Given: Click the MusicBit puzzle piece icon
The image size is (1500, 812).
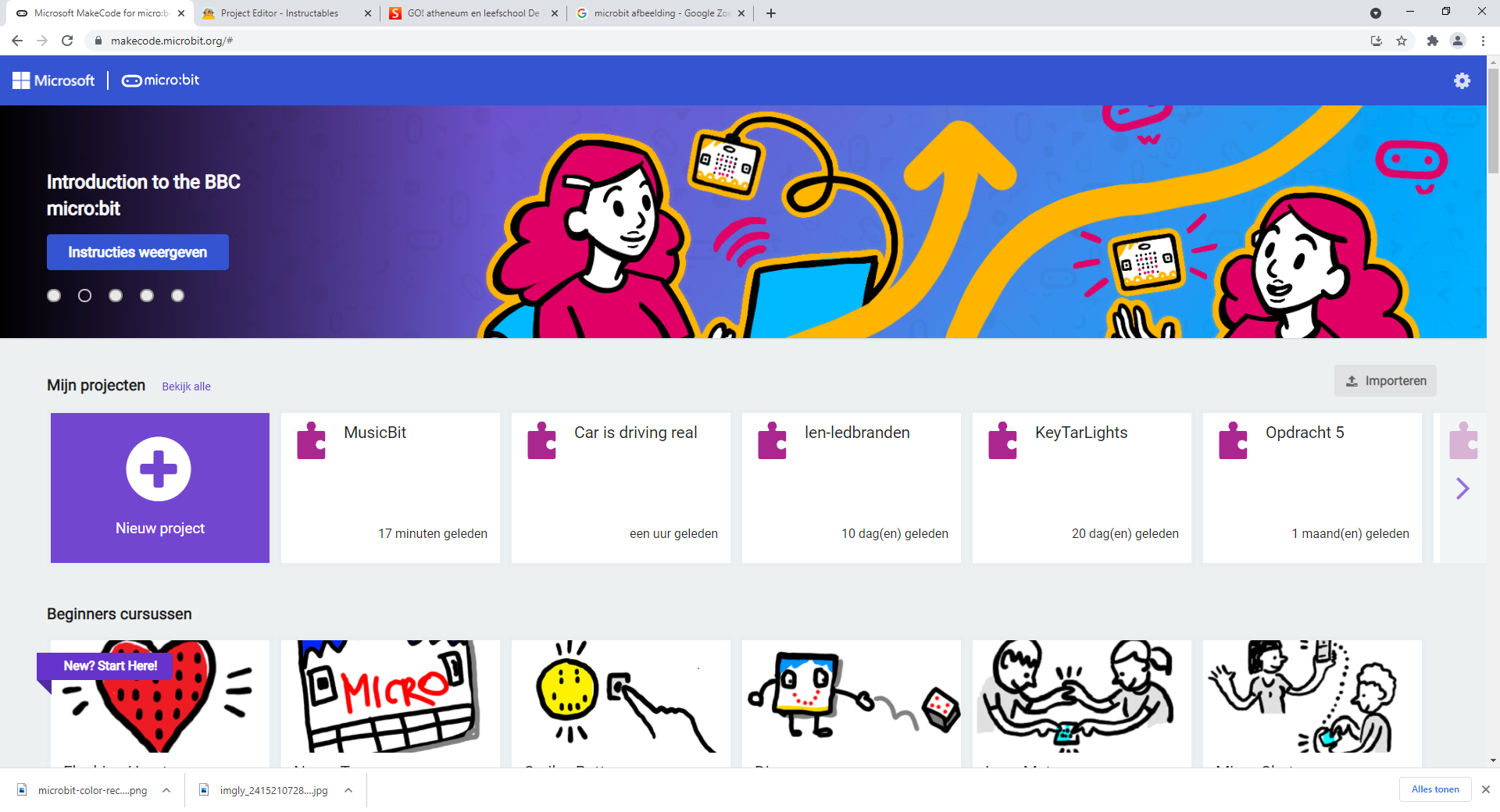Looking at the screenshot, I should click(x=311, y=441).
